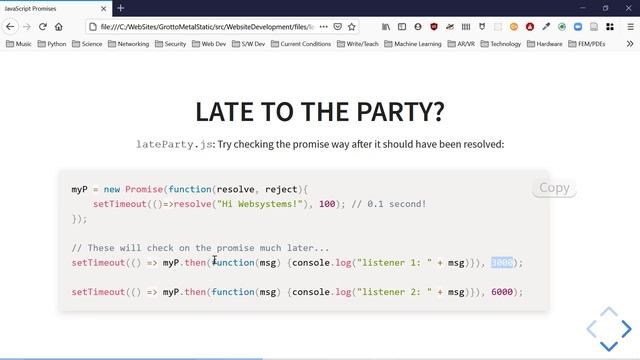The width and height of the screenshot is (640, 360).
Task: Open the Security bookmarks folder
Action: point(171,44)
